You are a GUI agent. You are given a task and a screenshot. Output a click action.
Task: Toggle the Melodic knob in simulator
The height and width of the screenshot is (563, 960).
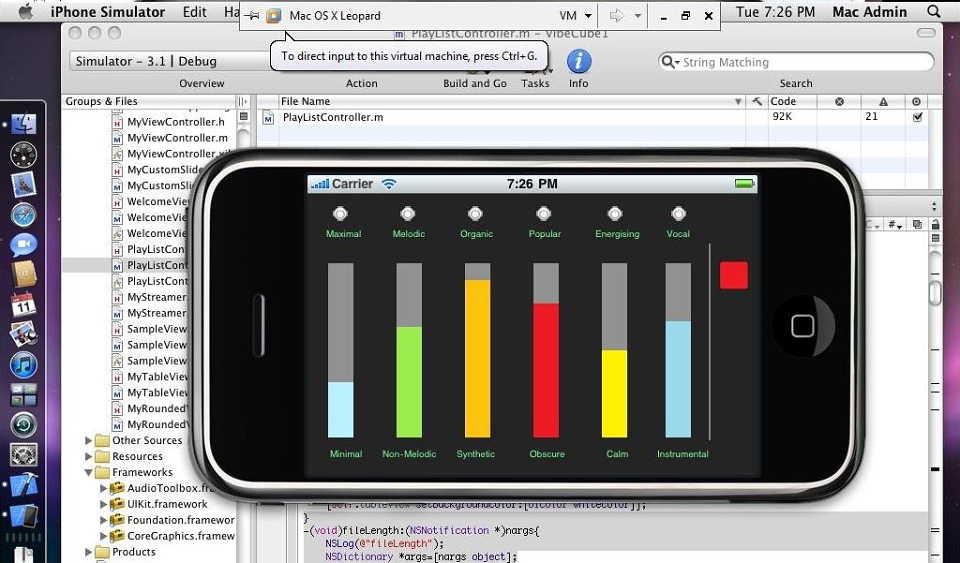point(408,214)
